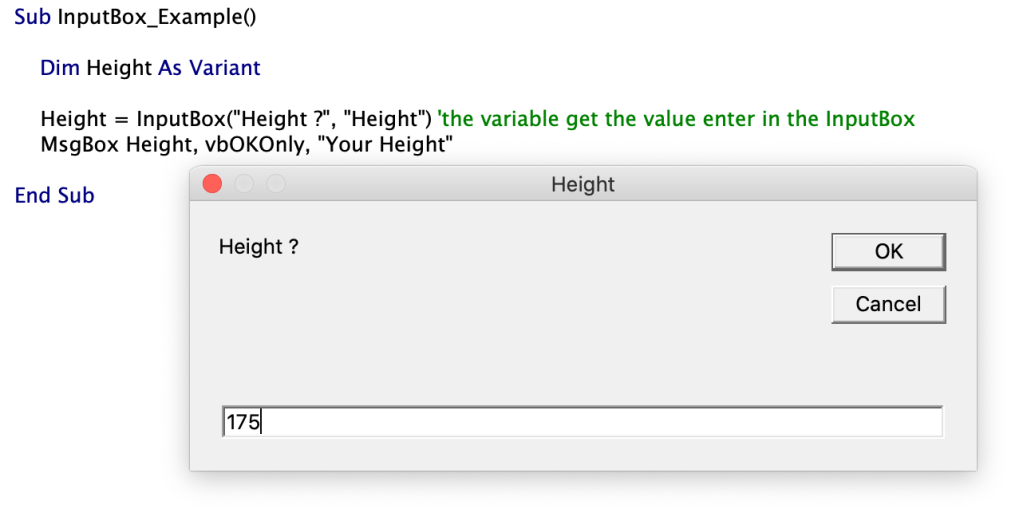Click the word Variant in the declaration
This screenshot has height=509, width=1023.
click(x=224, y=68)
